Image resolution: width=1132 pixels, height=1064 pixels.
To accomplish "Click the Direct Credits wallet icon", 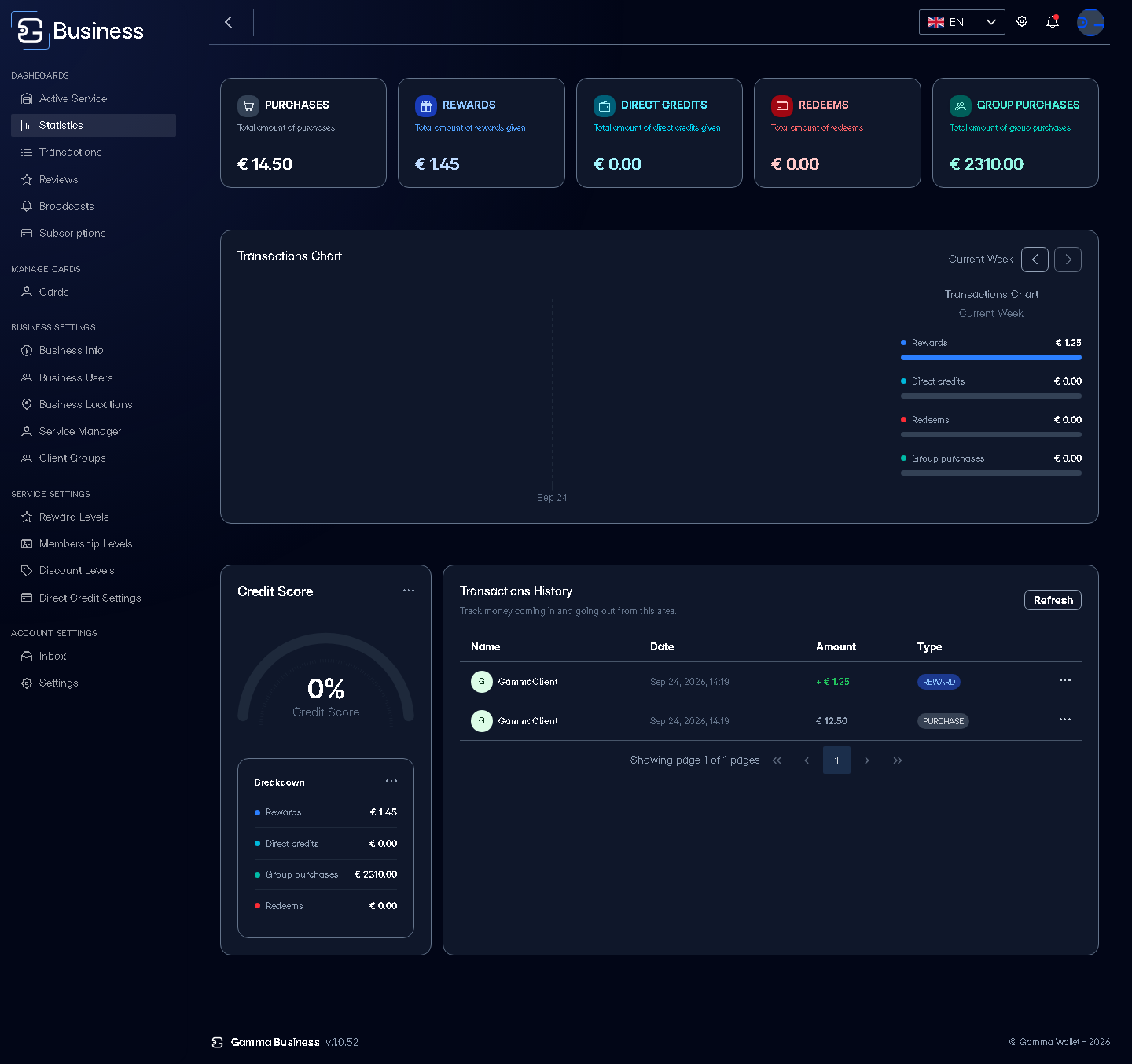I will pyautogui.click(x=605, y=105).
